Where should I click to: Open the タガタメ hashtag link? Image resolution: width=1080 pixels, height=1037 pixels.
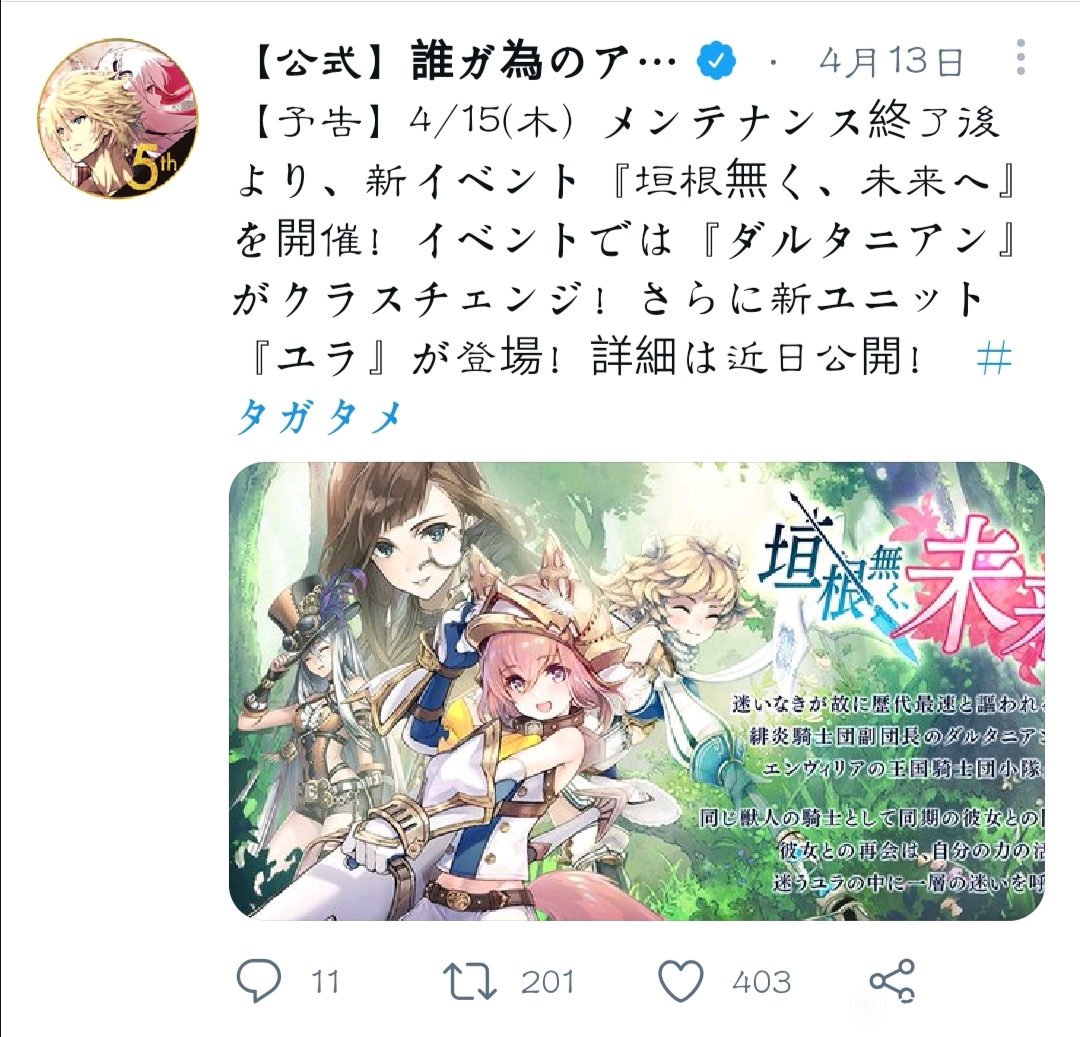pos(319,417)
